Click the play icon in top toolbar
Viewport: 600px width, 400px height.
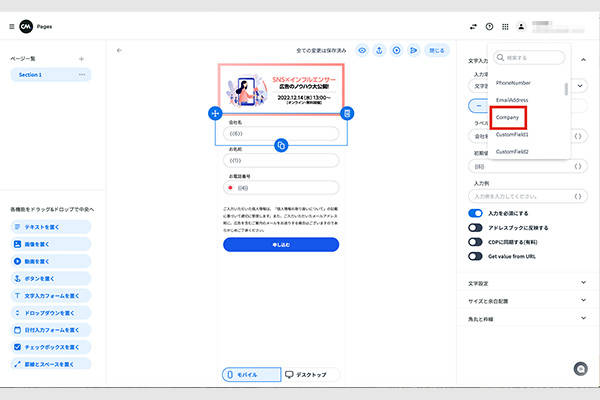click(396, 49)
